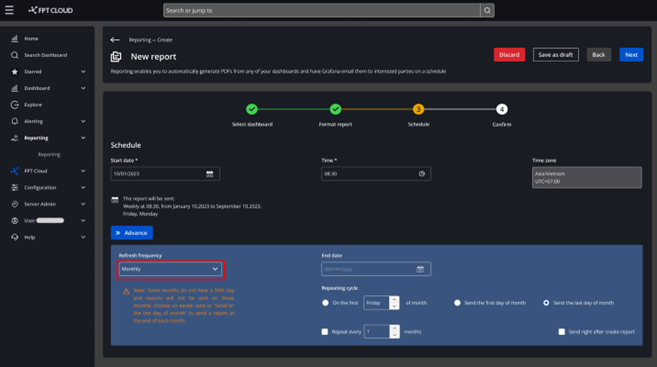Click the Time zone Asia/Vietnam field
Image resolution: width=657 pixels, height=367 pixels.
587,178
